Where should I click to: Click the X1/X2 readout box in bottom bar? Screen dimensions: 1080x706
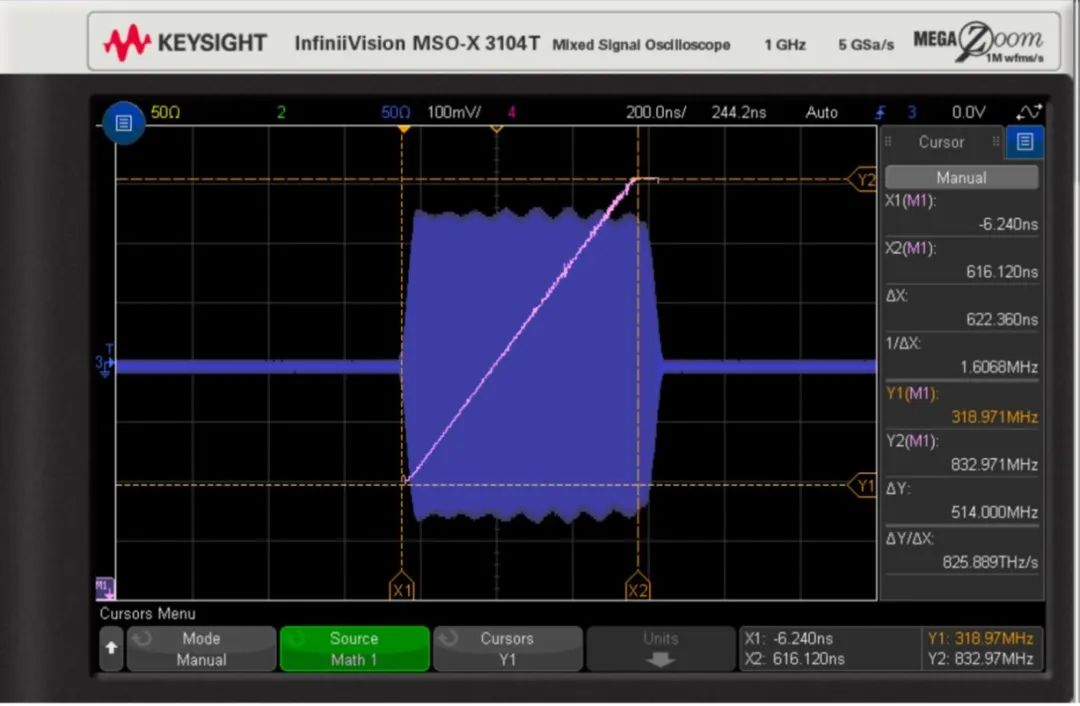(829, 648)
